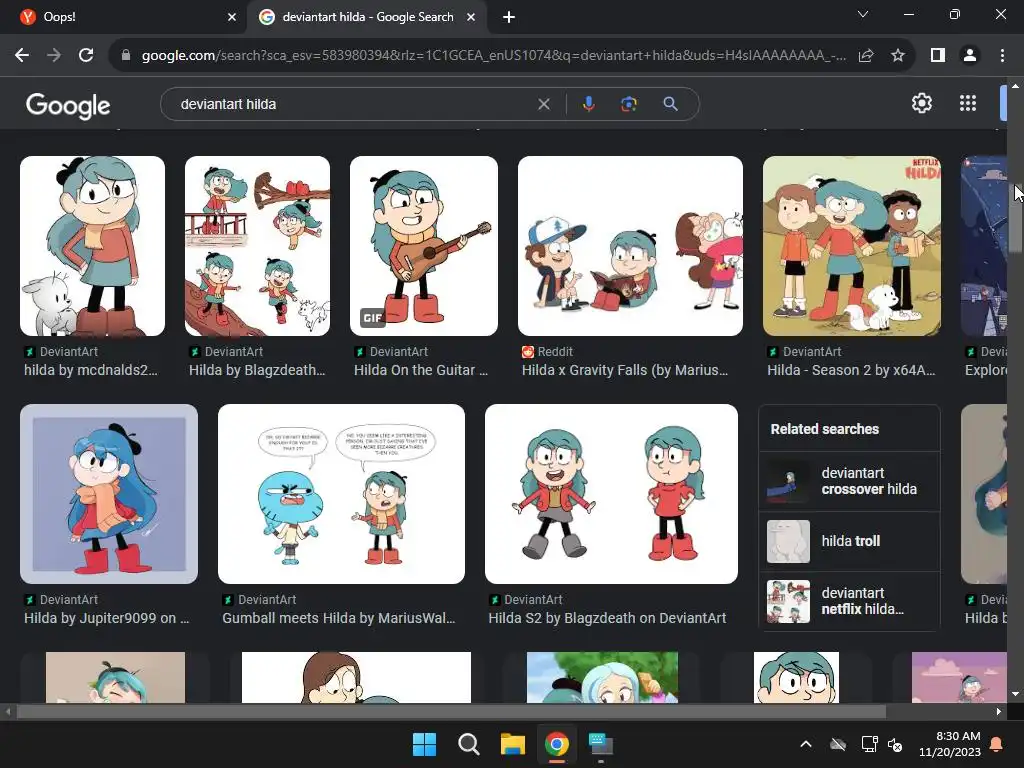This screenshot has width=1024, height=768.
Task: Click the vertical scrollbar up arrow
Action: tap(1015, 86)
